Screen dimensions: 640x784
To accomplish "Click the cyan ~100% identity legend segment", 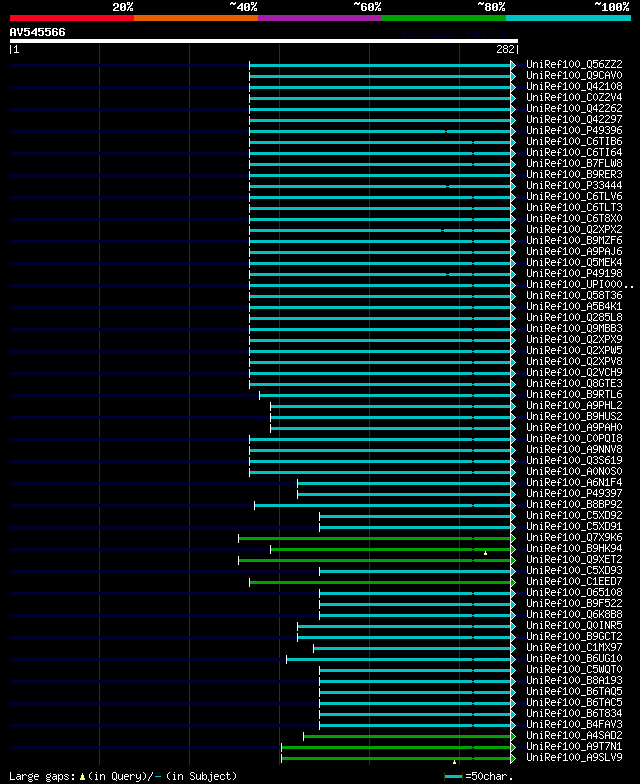I will pos(568,18).
